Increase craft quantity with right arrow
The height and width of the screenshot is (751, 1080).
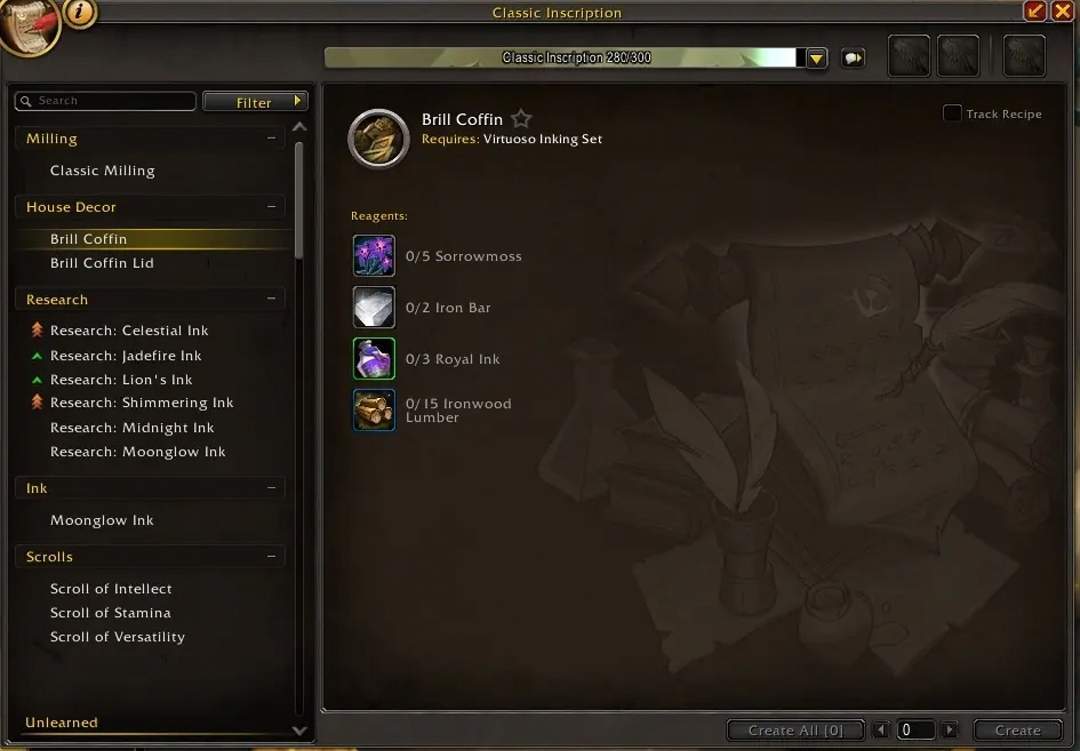pyautogui.click(x=950, y=730)
